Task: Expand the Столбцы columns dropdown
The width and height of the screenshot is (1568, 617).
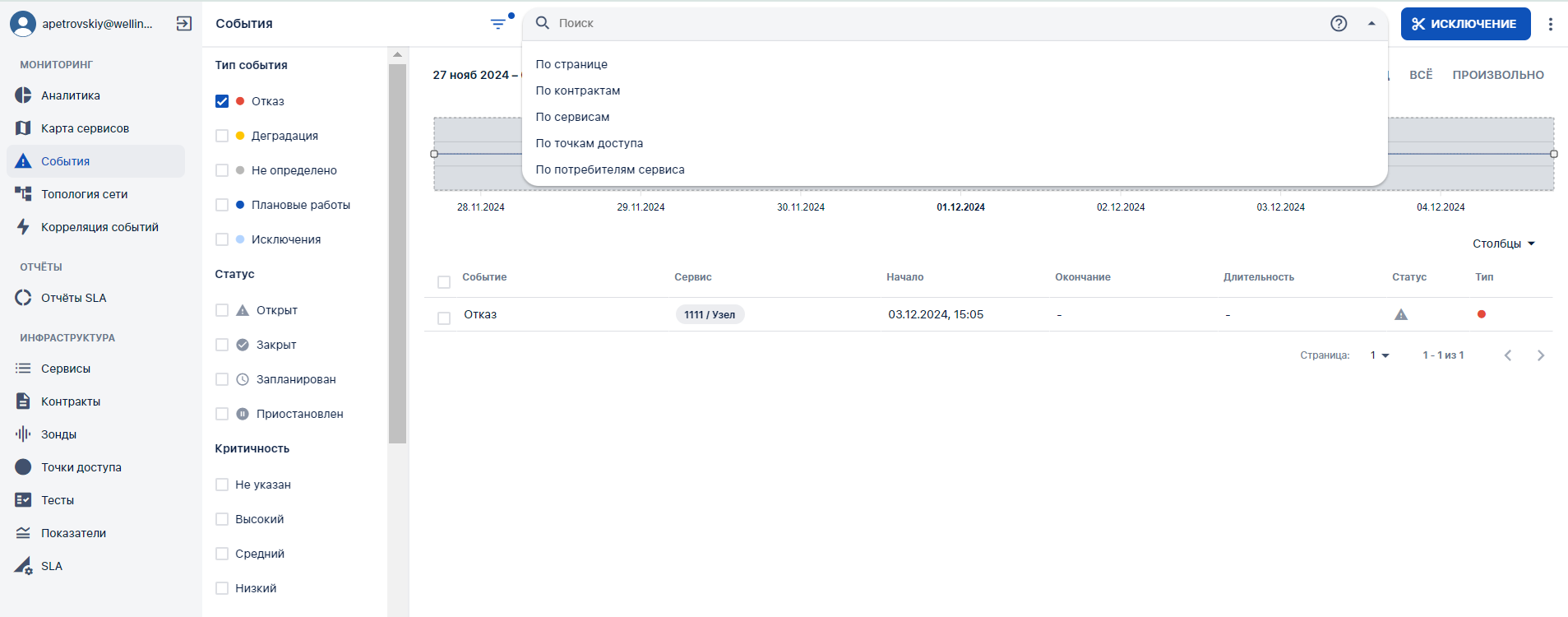Action: tap(1503, 244)
